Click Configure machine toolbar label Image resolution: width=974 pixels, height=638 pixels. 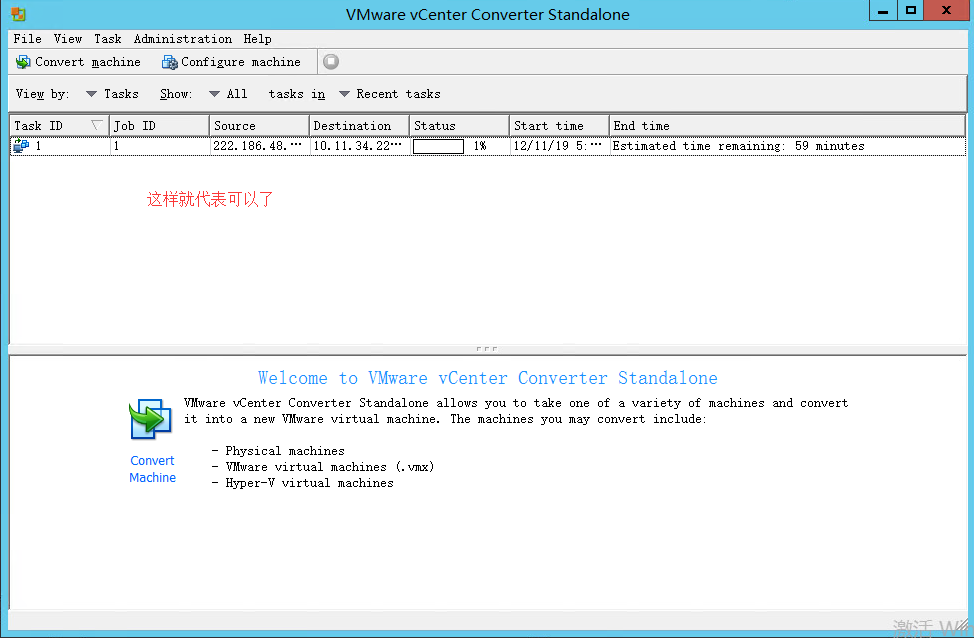coord(240,62)
